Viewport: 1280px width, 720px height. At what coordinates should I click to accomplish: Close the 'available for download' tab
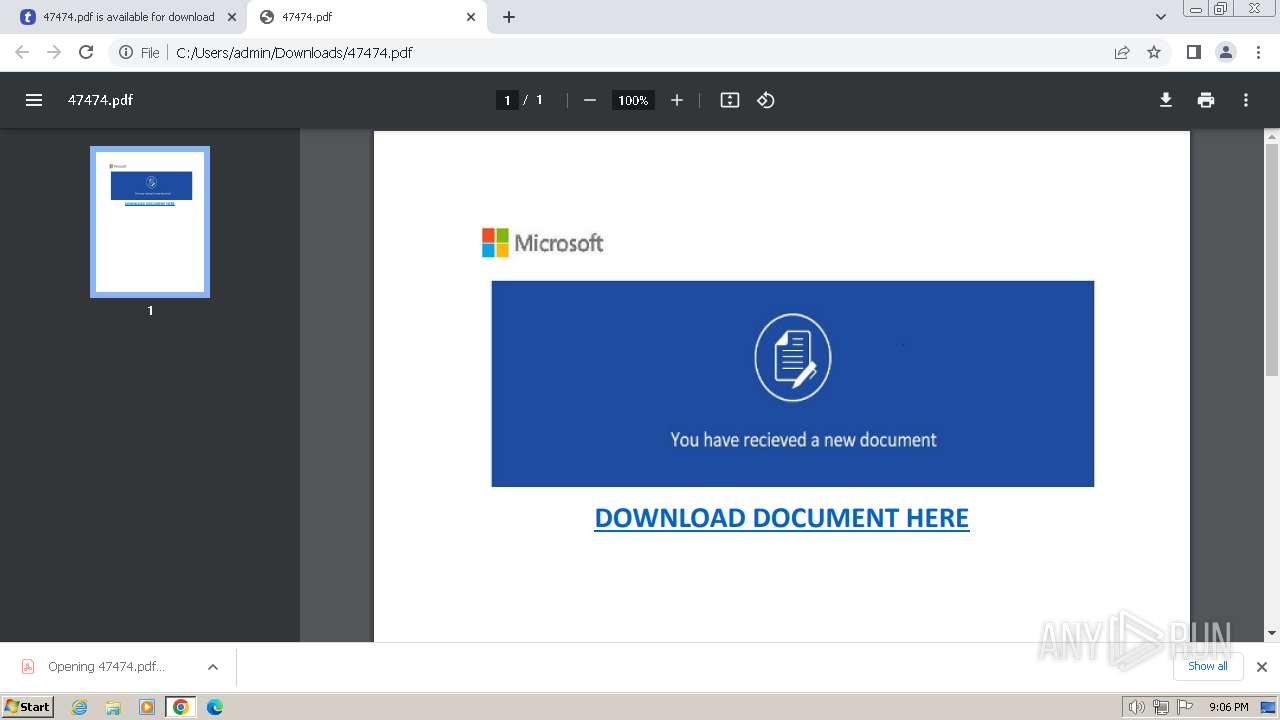click(232, 17)
